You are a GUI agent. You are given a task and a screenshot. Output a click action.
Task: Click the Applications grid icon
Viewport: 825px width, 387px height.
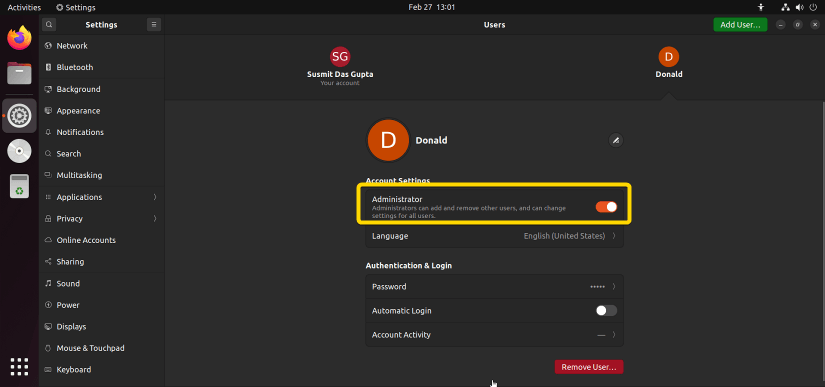[48, 197]
